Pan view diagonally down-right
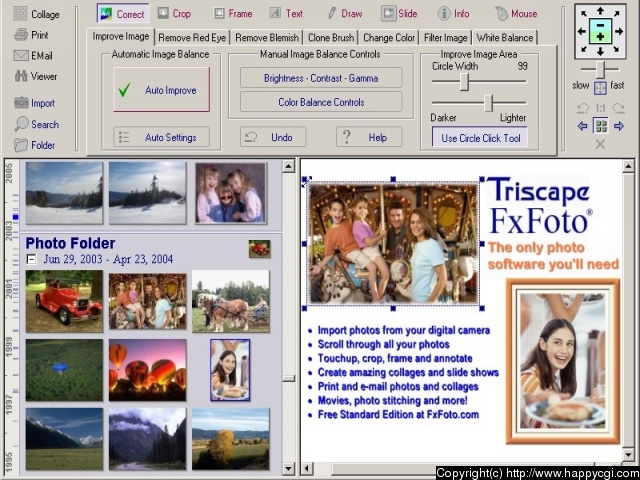Screen dimensions: 640x480 click(616, 49)
